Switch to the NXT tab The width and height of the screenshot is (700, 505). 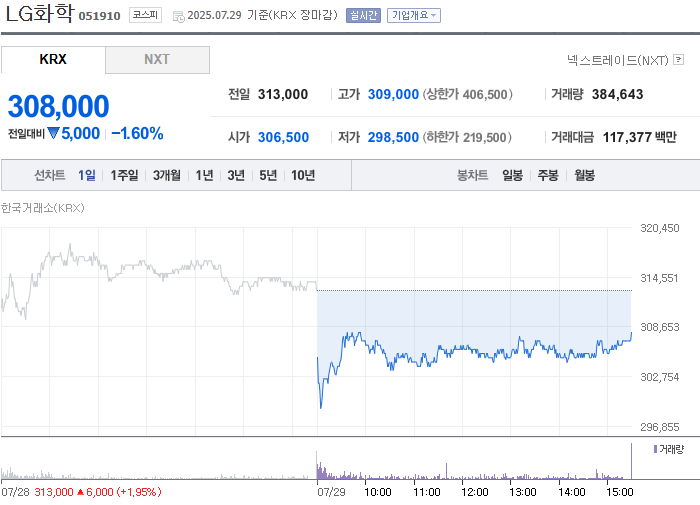click(x=157, y=59)
